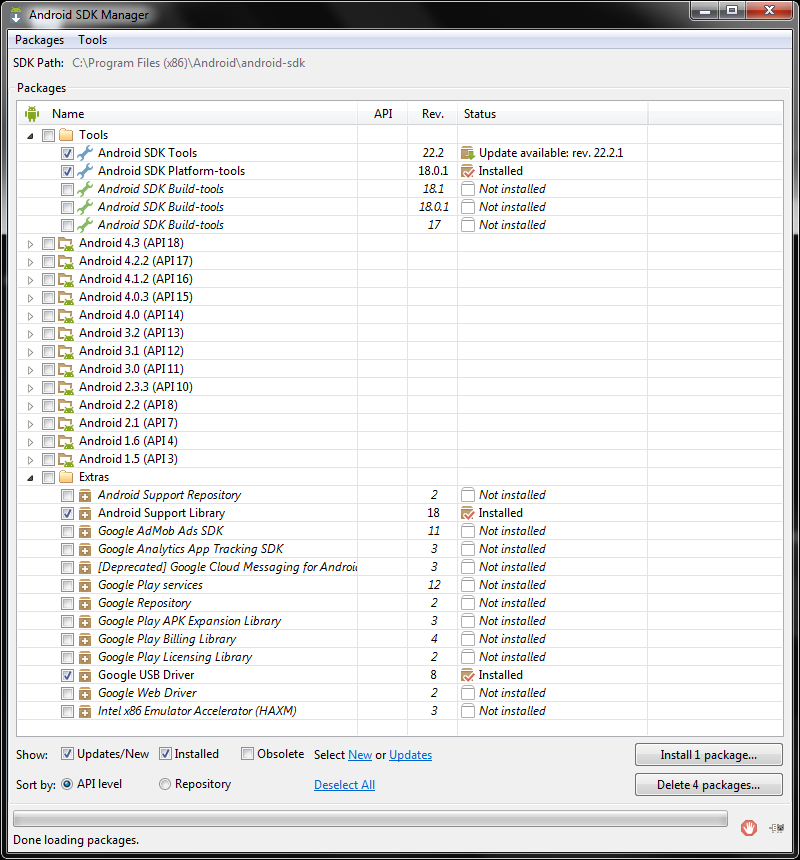Select the Google Play Licensing Library row text
Viewport: 800px width, 860px height.
175,657
